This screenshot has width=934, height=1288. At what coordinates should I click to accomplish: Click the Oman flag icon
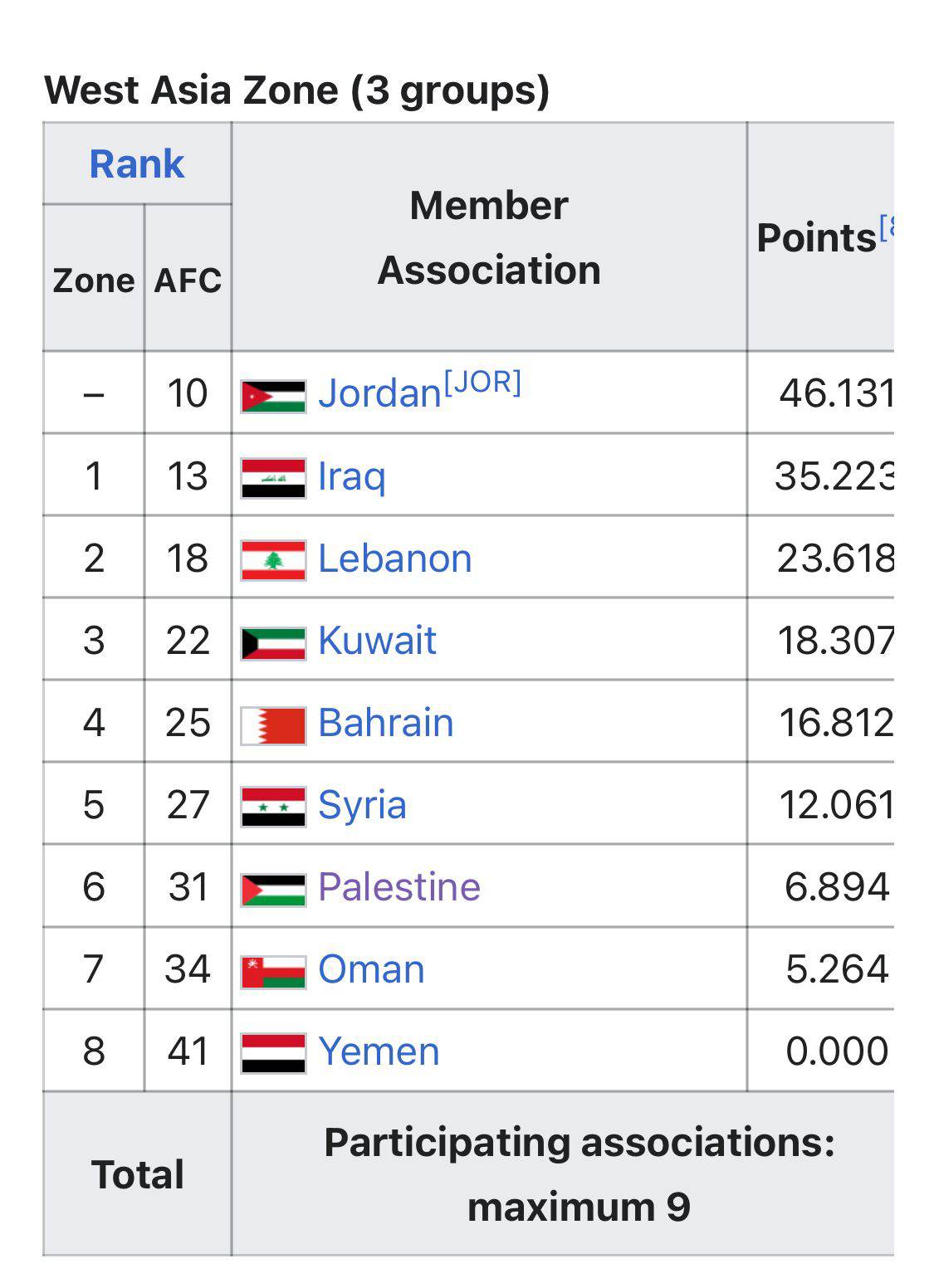pos(273,971)
